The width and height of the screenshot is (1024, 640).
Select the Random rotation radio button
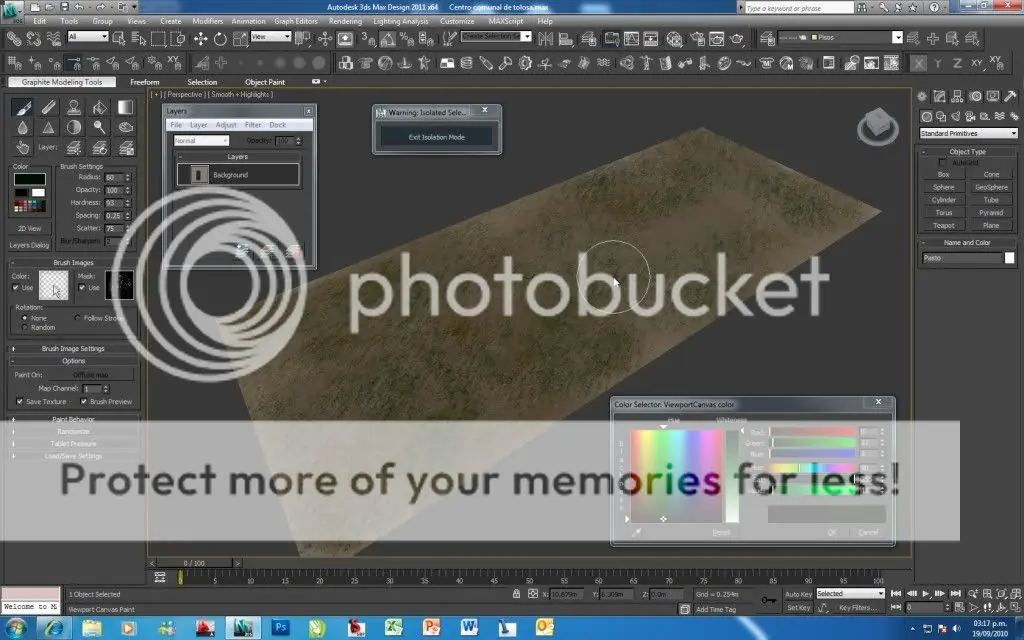point(23,327)
